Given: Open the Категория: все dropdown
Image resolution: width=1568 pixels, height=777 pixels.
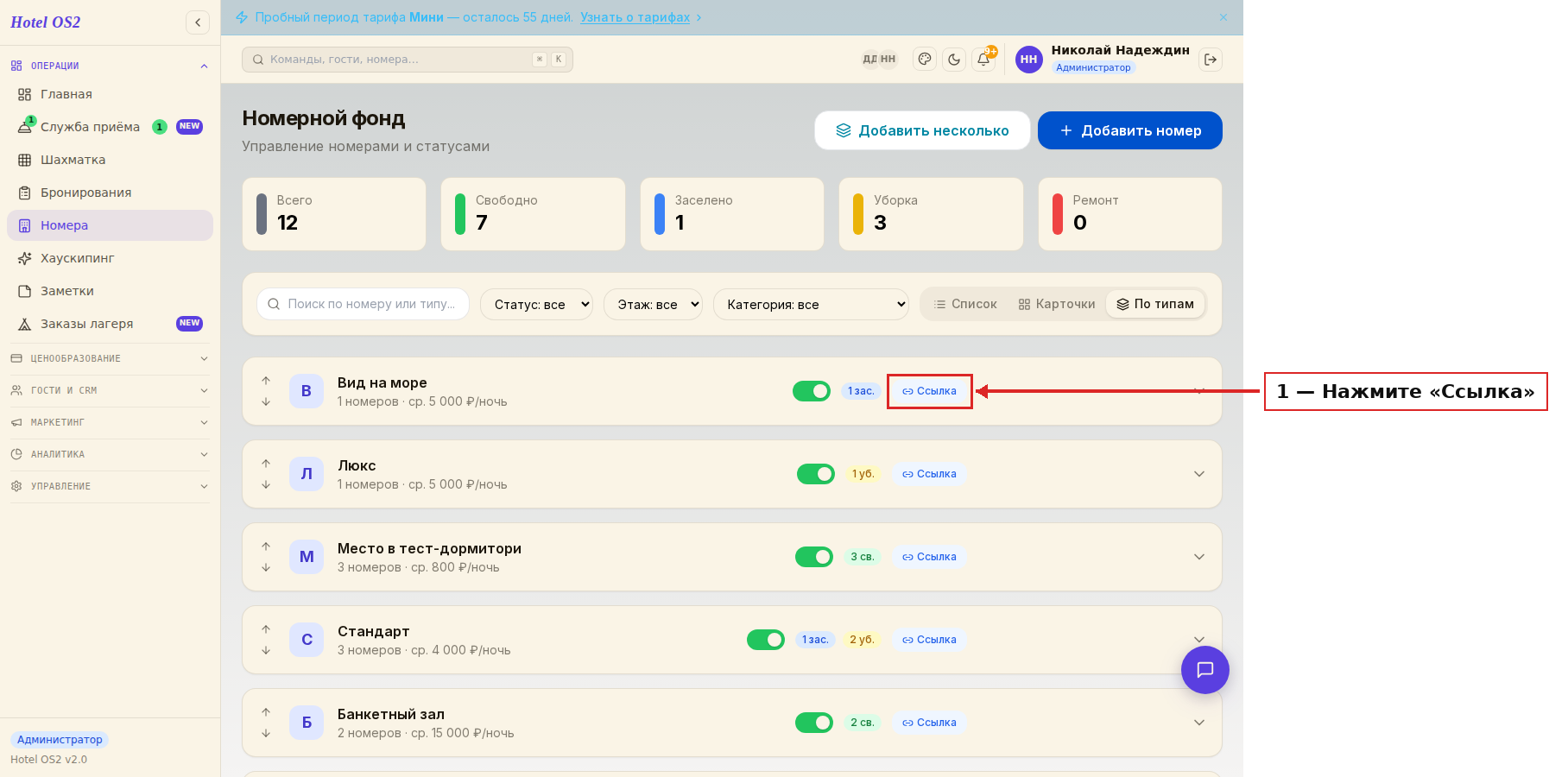Looking at the screenshot, I should pyautogui.click(x=811, y=304).
